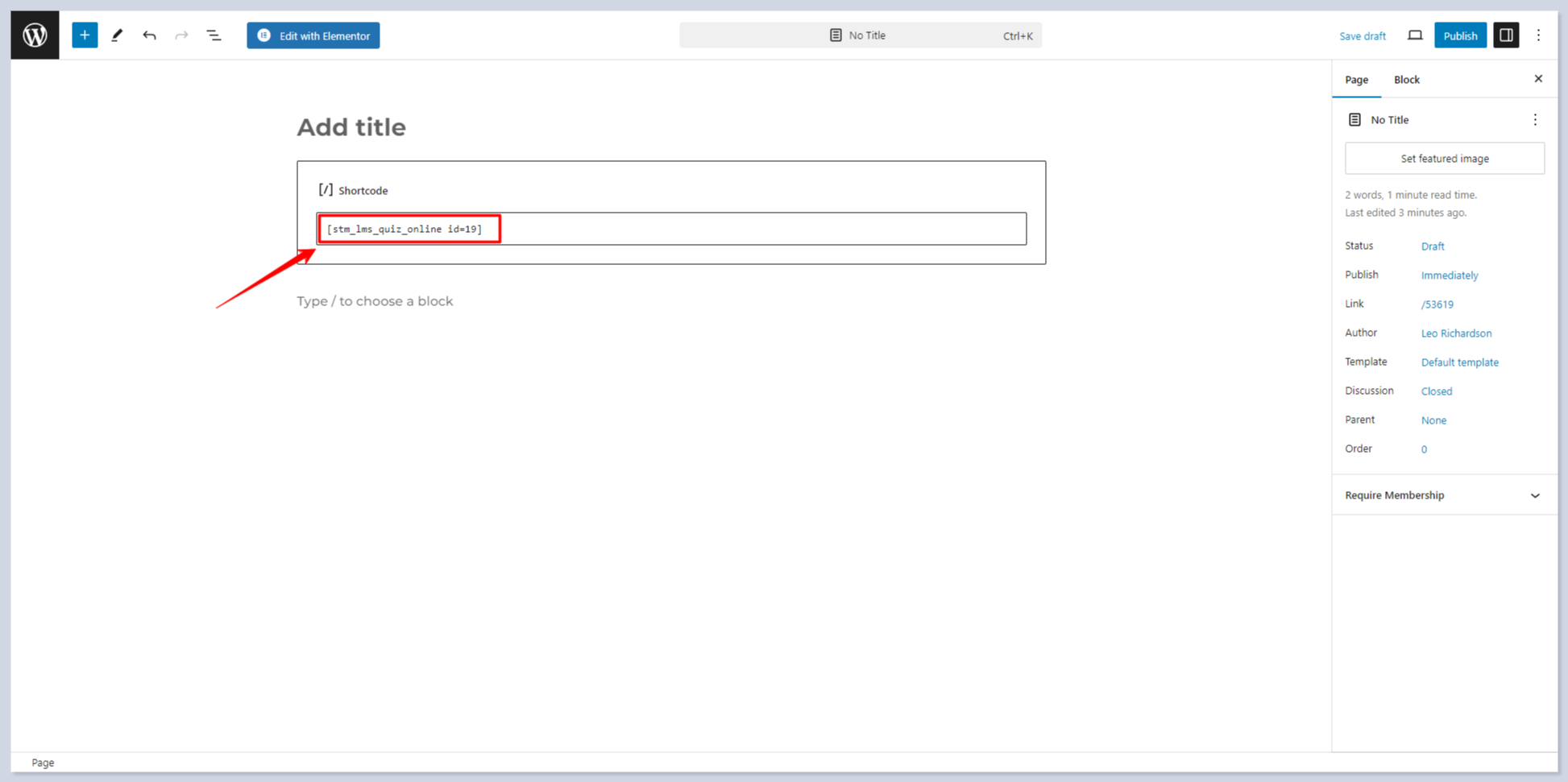Click the Save draft link
Viewport: 1568px width, 782px height.
[x=1362, y=36]
